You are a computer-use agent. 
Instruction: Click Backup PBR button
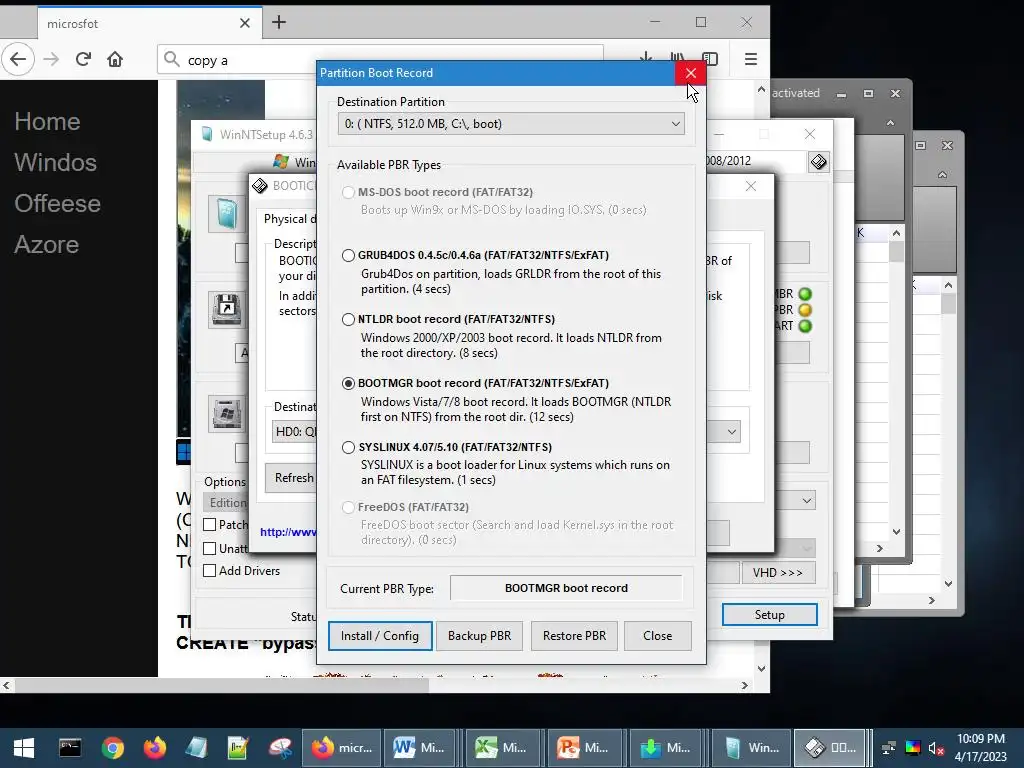[x=479, y=636]
